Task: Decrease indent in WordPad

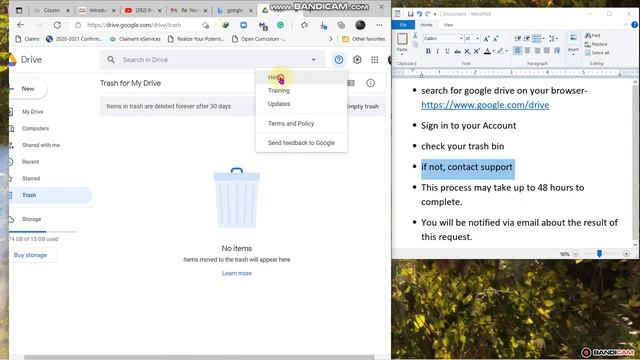Action: [518, 39]
